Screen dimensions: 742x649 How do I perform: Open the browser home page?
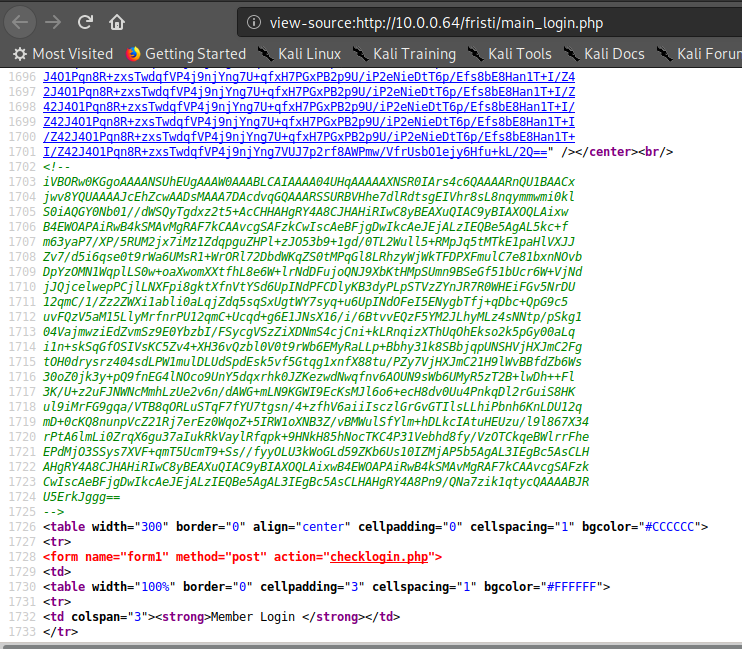[x=117, y=21]
